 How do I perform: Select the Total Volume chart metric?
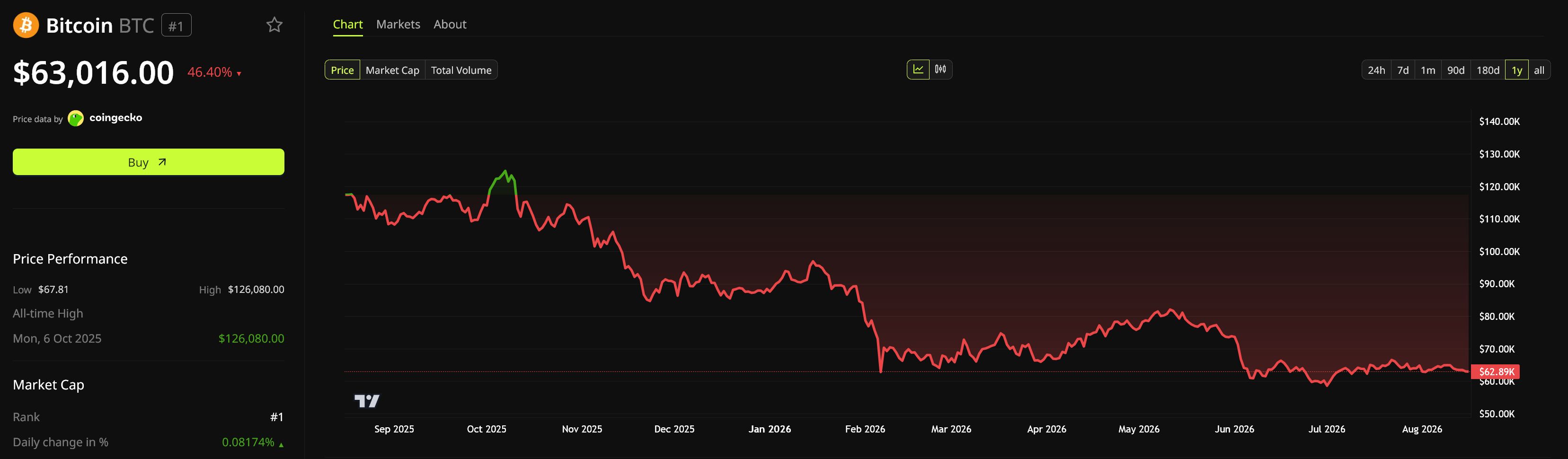pyautogui.click(x=461, y=70)
